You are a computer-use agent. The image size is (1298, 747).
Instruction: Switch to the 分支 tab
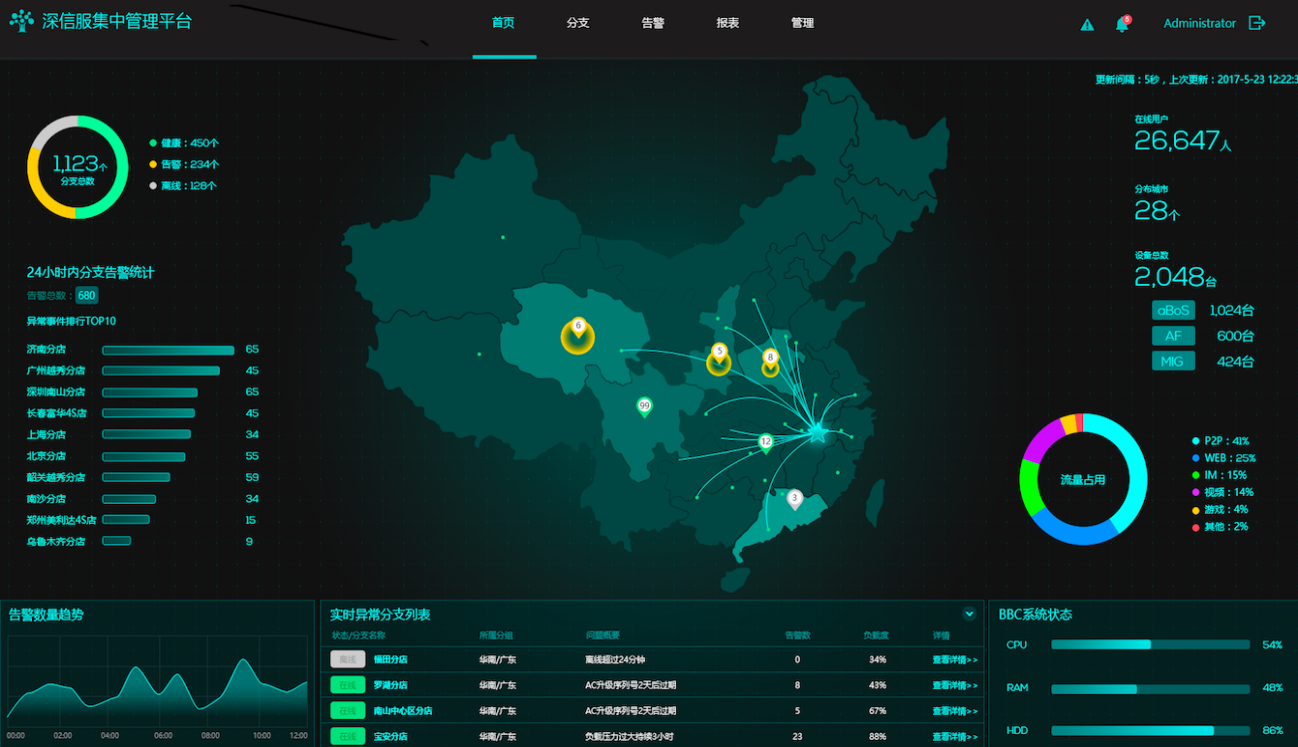[578, 23]
